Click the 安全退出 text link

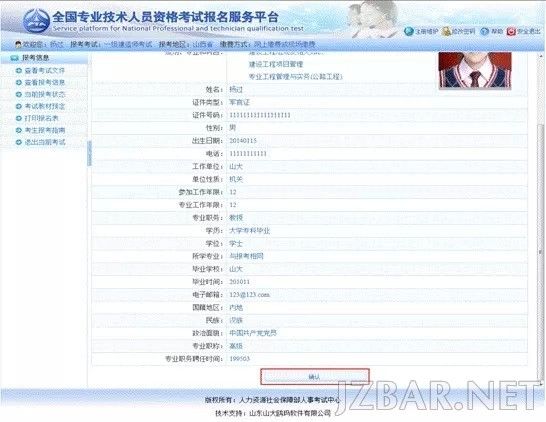pos(528,31)
